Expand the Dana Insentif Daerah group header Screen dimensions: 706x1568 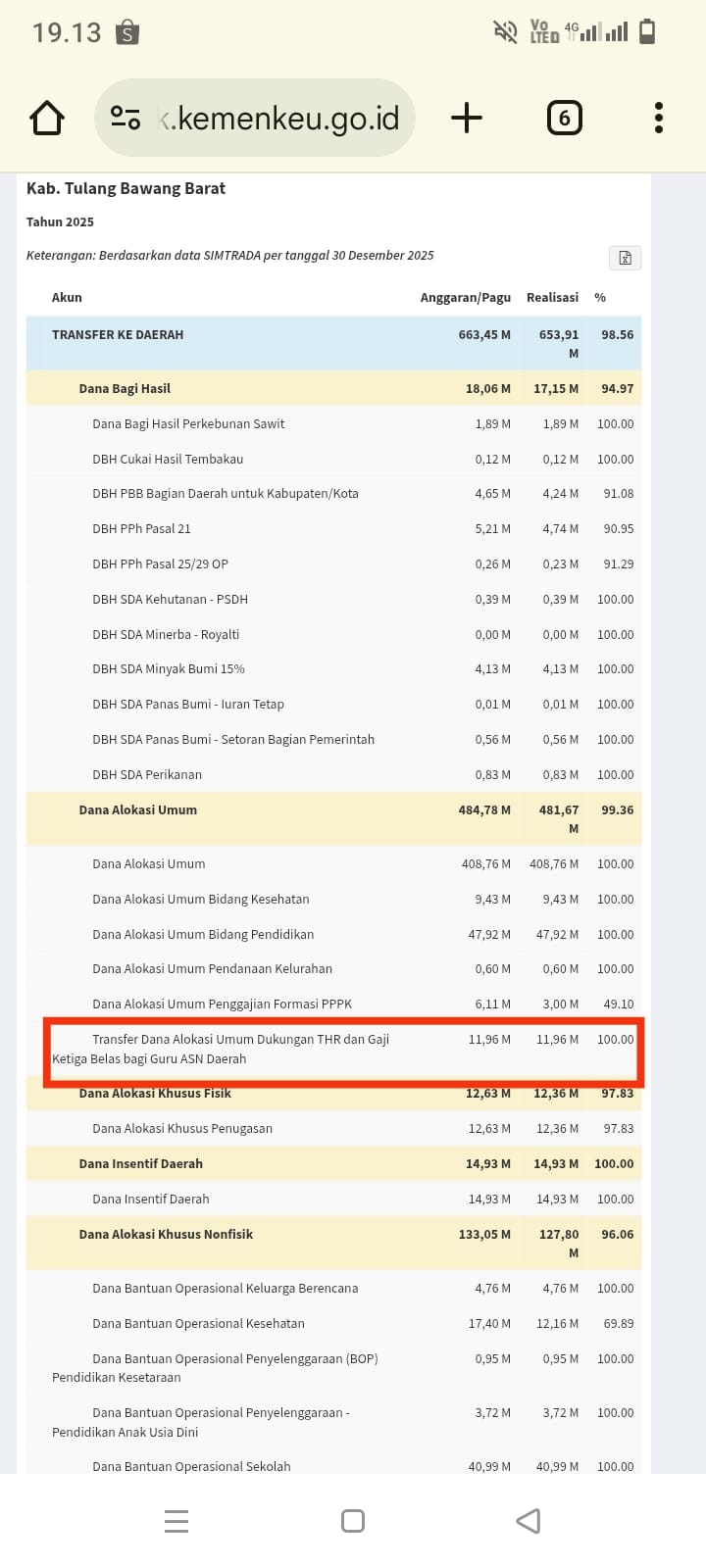[141, 1164]
